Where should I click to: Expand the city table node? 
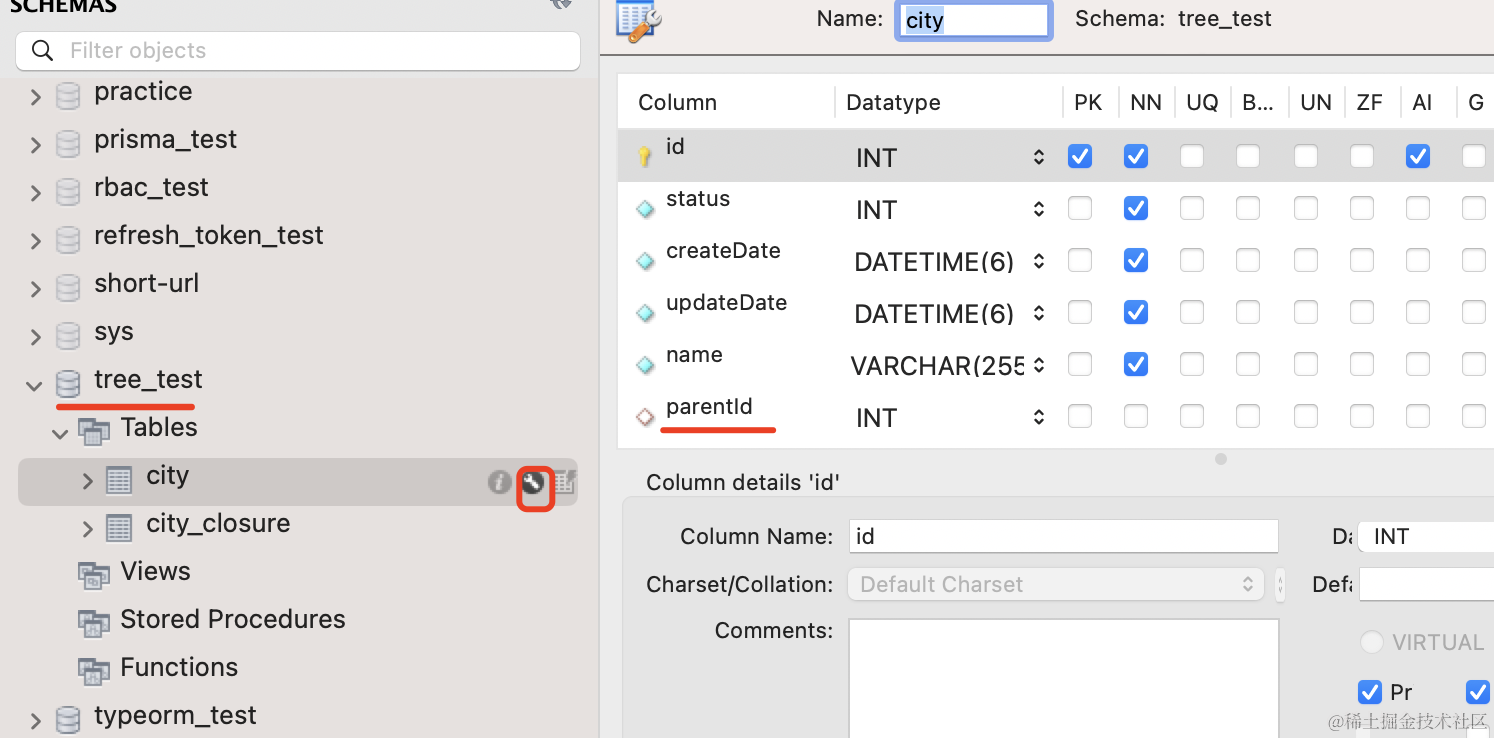point(88,481)
